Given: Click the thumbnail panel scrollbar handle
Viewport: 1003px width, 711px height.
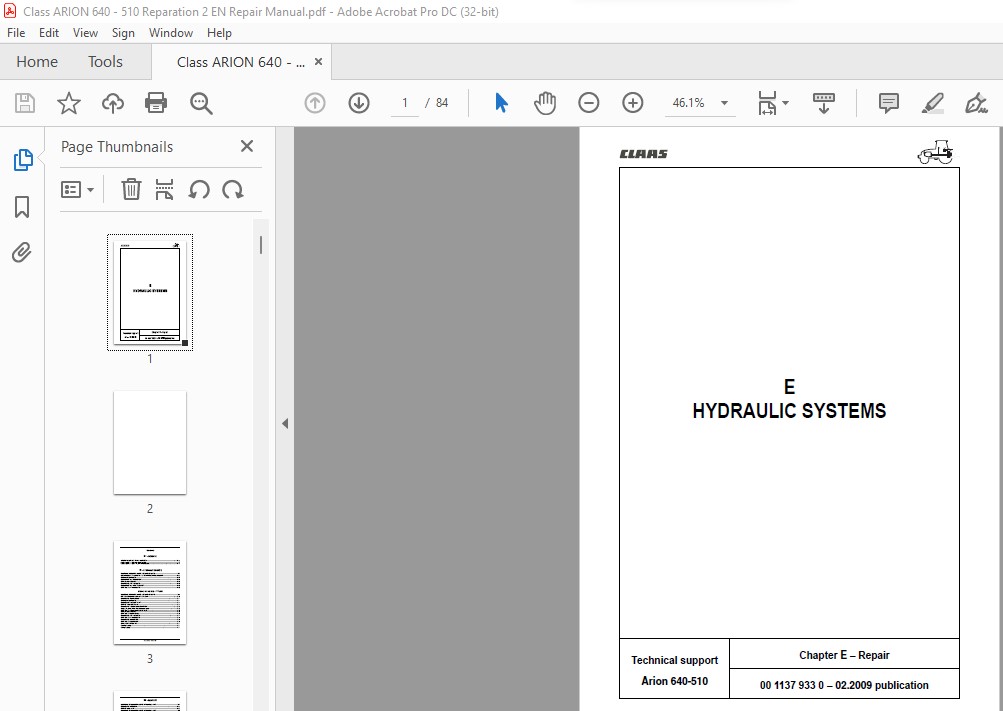Looking at the screenshot, I should 261,245.
